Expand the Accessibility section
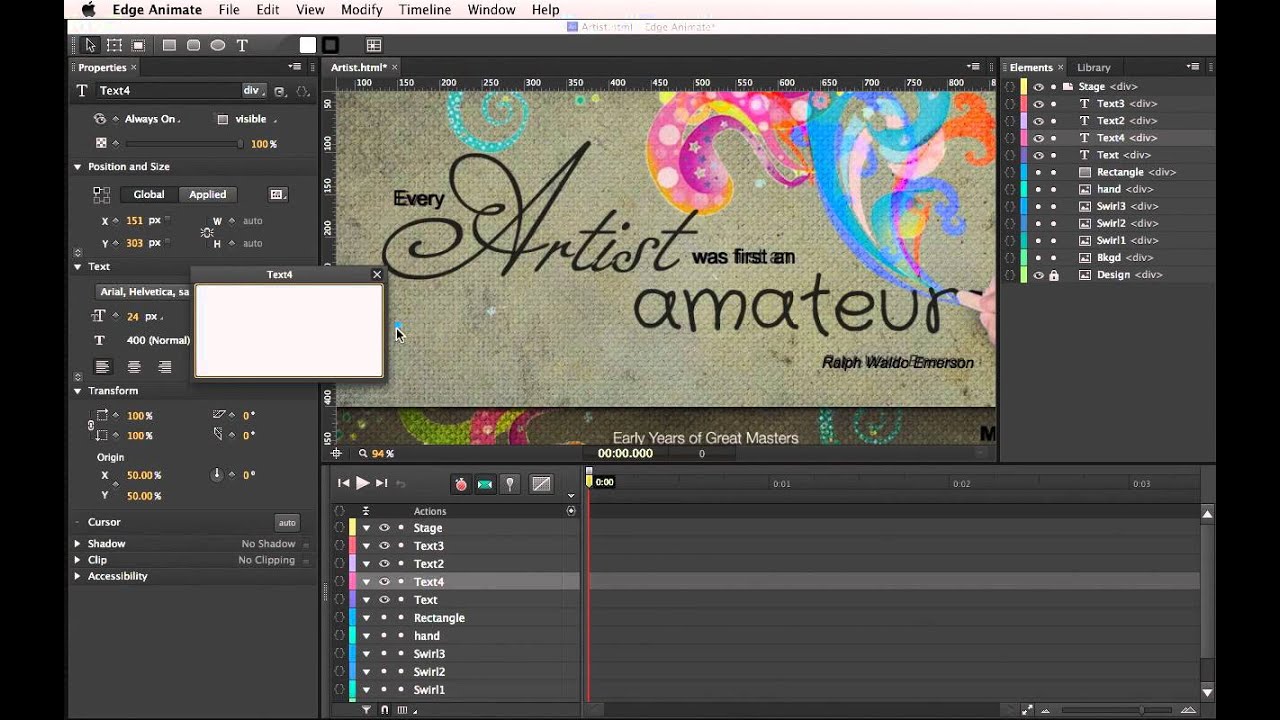The image size is (1280, 720). [x=77, y=576]
